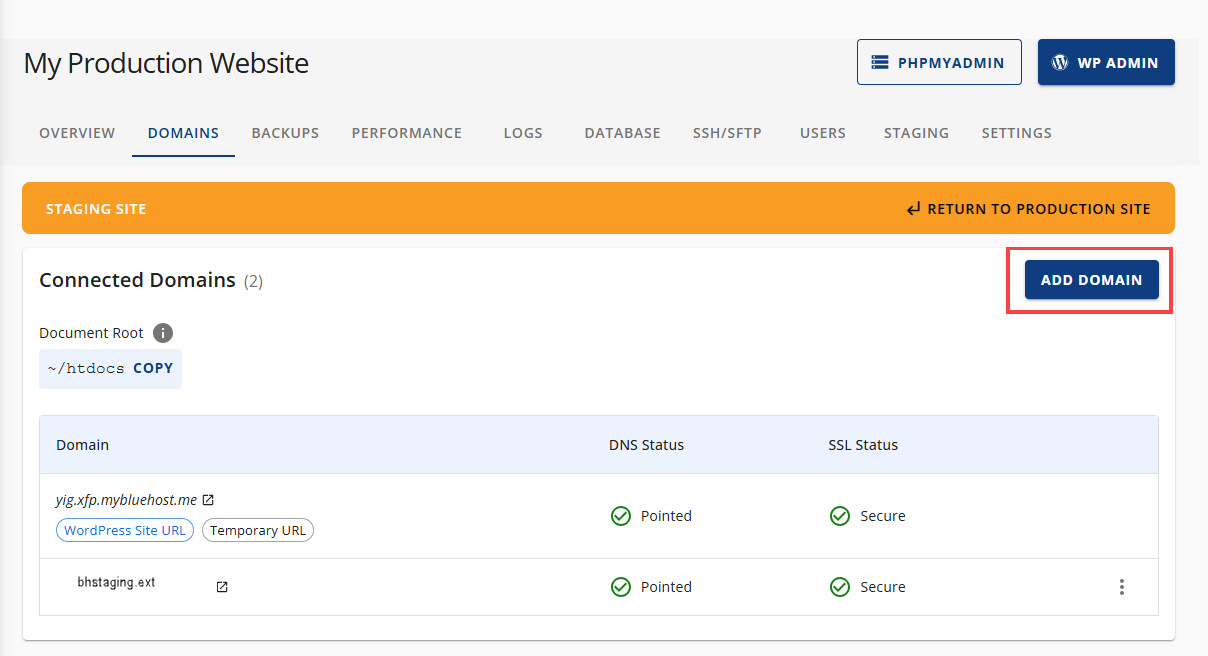Click the bhstaging.ext domain text
This screenshot has width=1208, height=656.
116,582
